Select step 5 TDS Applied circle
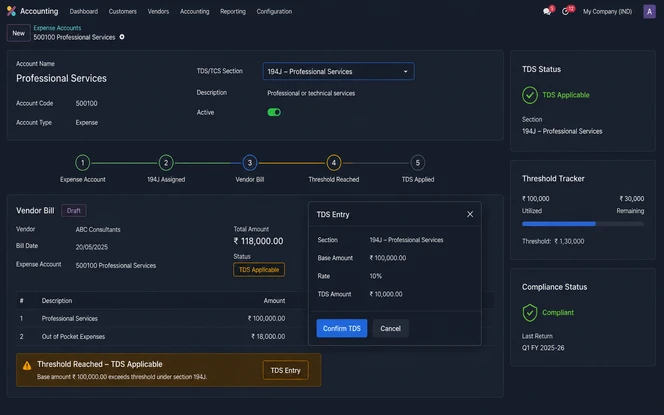Image resolution: width=664 pixels, height=415 pixels. (x=418, y=163)
